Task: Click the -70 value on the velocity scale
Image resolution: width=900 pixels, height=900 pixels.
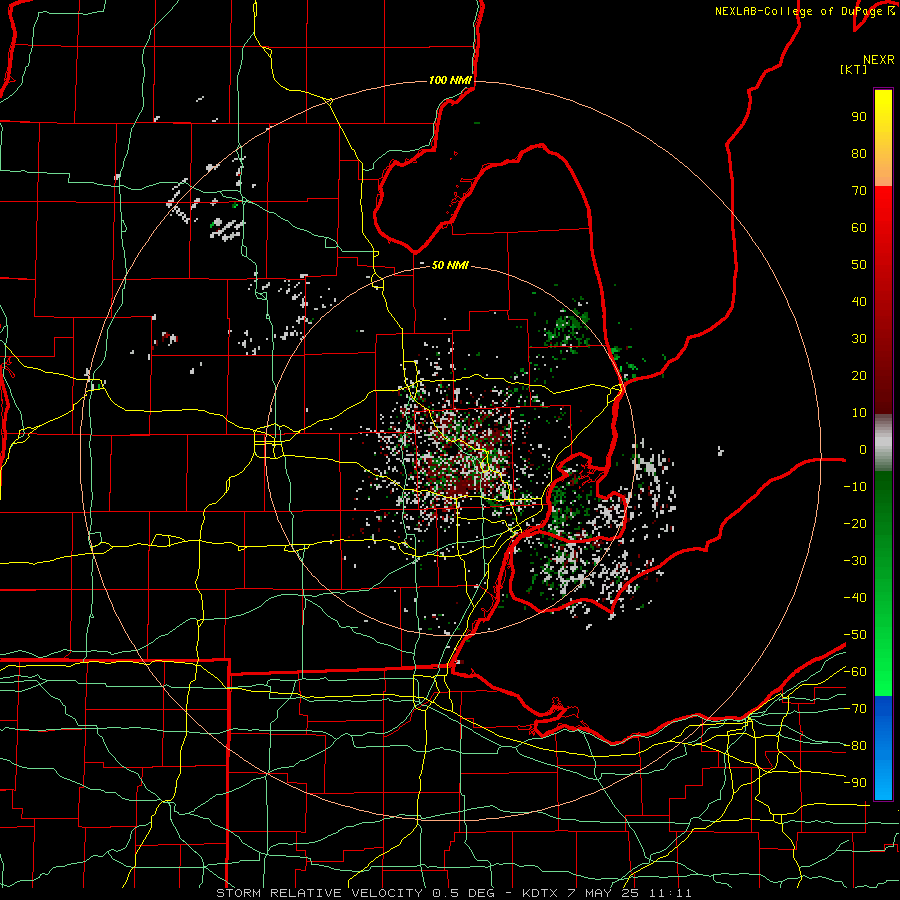Action: 855,709
